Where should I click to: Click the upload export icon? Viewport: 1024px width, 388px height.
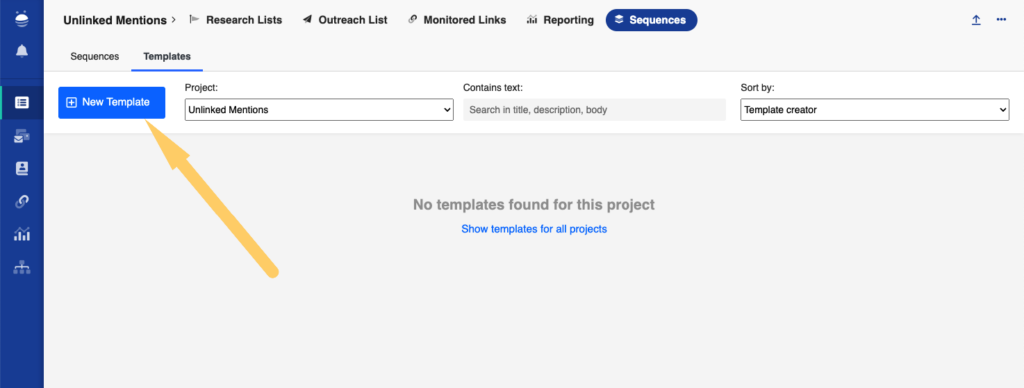[x=976, y=20]
